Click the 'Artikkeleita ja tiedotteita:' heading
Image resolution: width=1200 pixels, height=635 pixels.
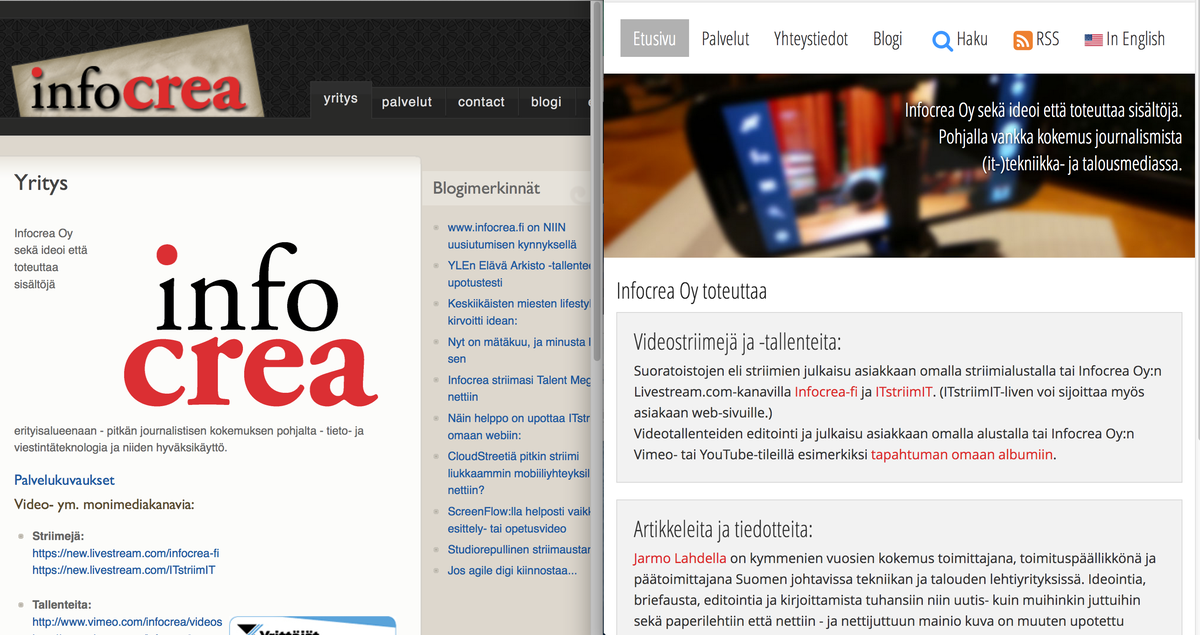click(x=723, y=529)
